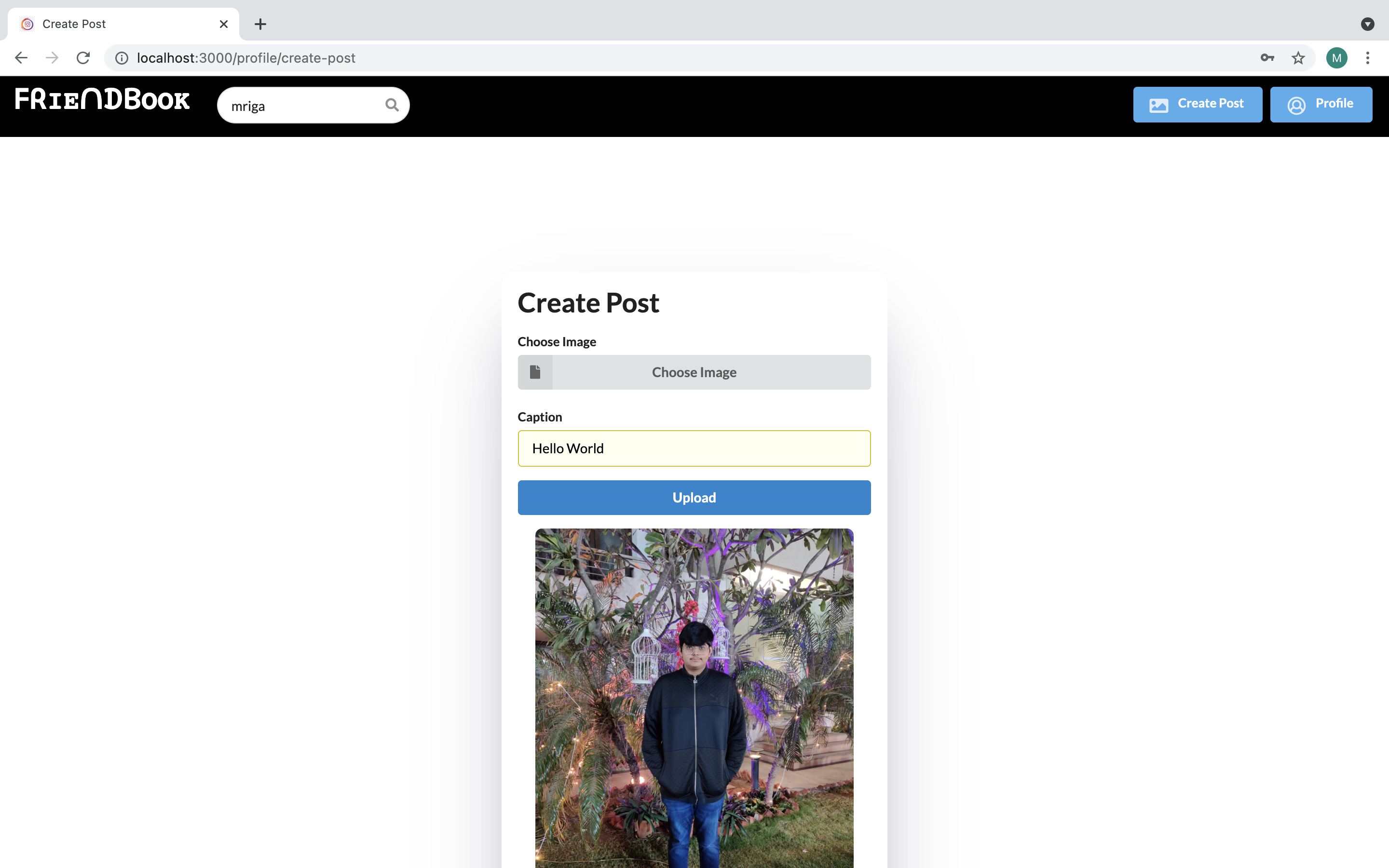Image resolution: width=1389 pixels, height=868 pixels.
Task: Click the browser password key icon
Action: click(x=1267, y=56)
